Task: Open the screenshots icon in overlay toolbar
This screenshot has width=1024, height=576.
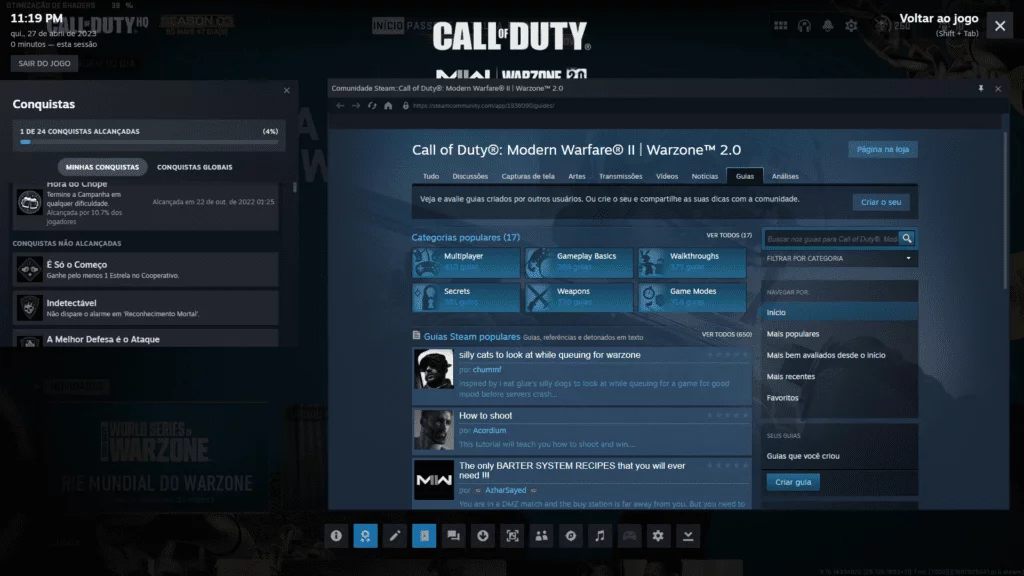Action: click(512, 536)
